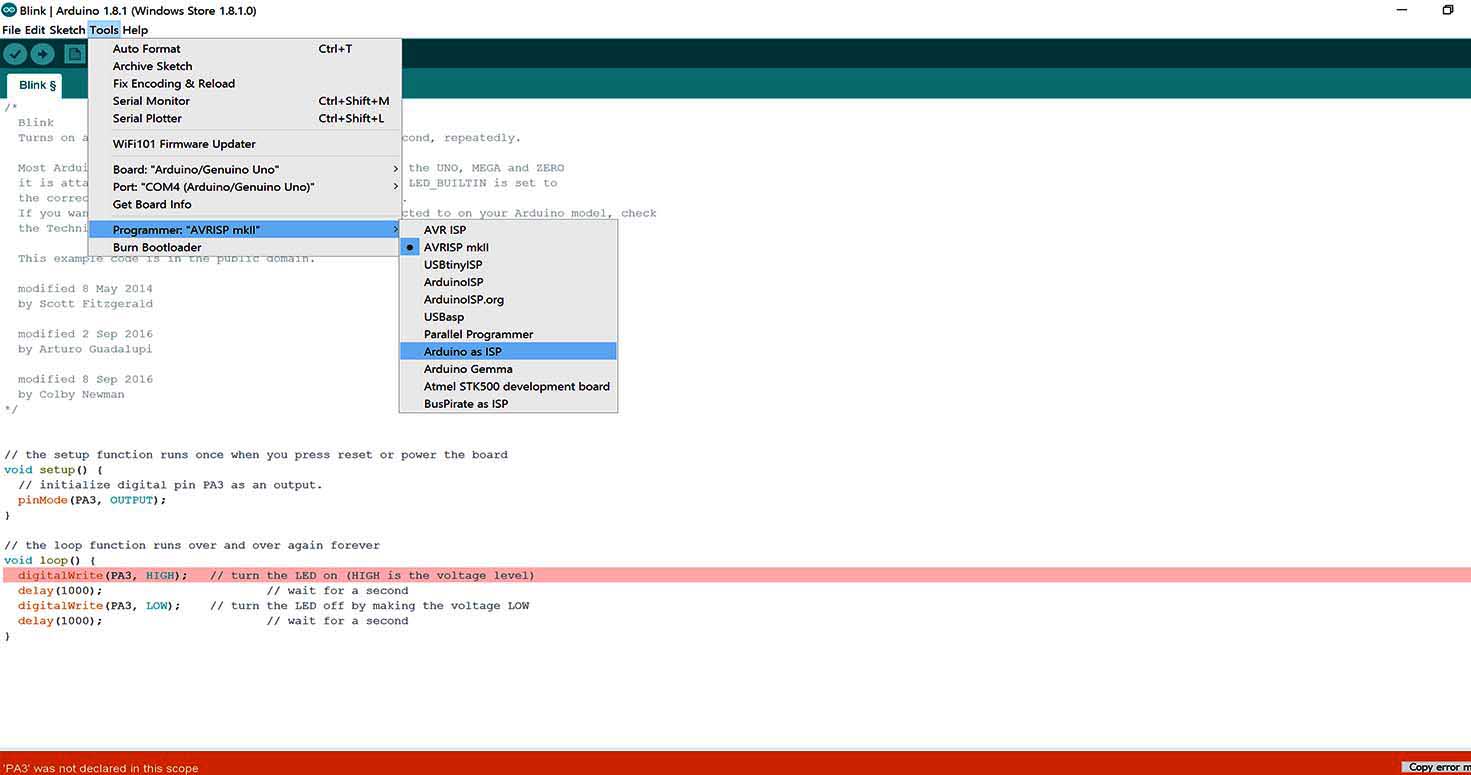Click Get Board Info
Image resolution: width=1471 pixels, height=775 pixels.
[244, 204]
